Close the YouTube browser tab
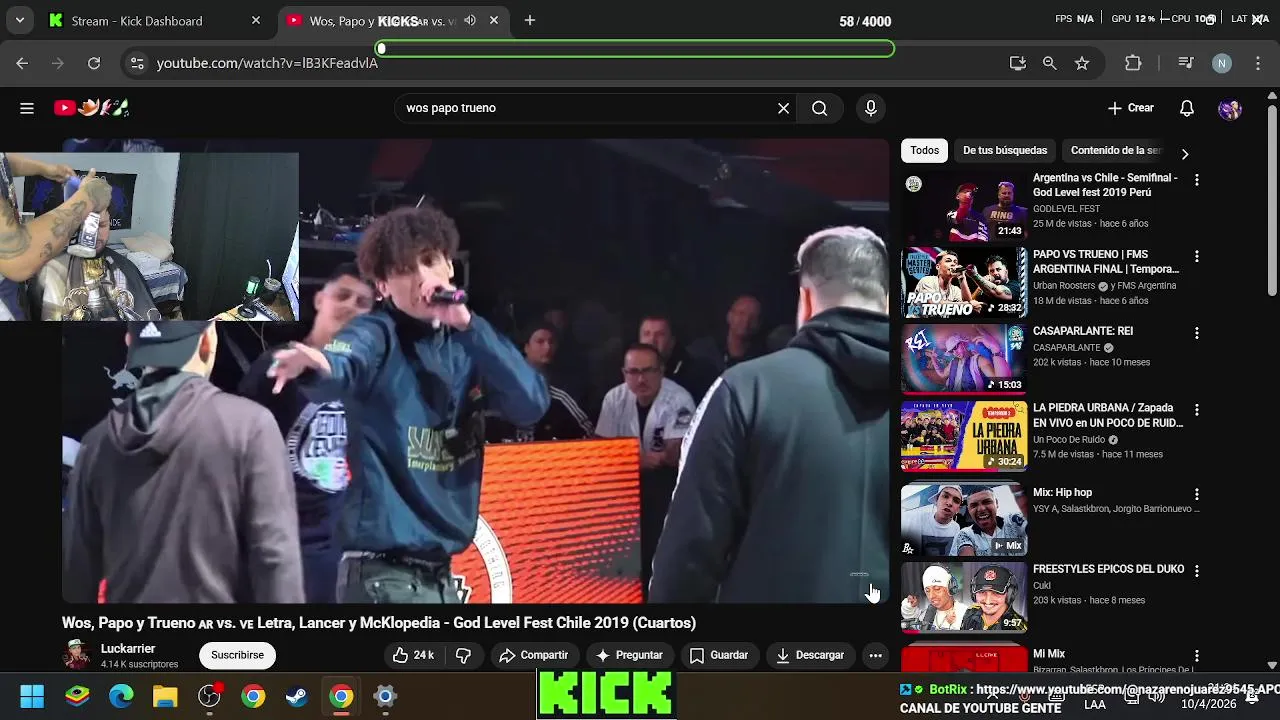The height and width of the screenshot is (720, 1280). tap(494, 21)
